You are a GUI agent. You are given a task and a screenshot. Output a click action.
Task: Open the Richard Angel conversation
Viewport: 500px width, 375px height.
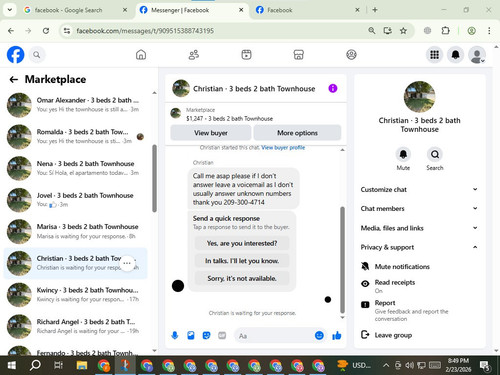point(75,326)
